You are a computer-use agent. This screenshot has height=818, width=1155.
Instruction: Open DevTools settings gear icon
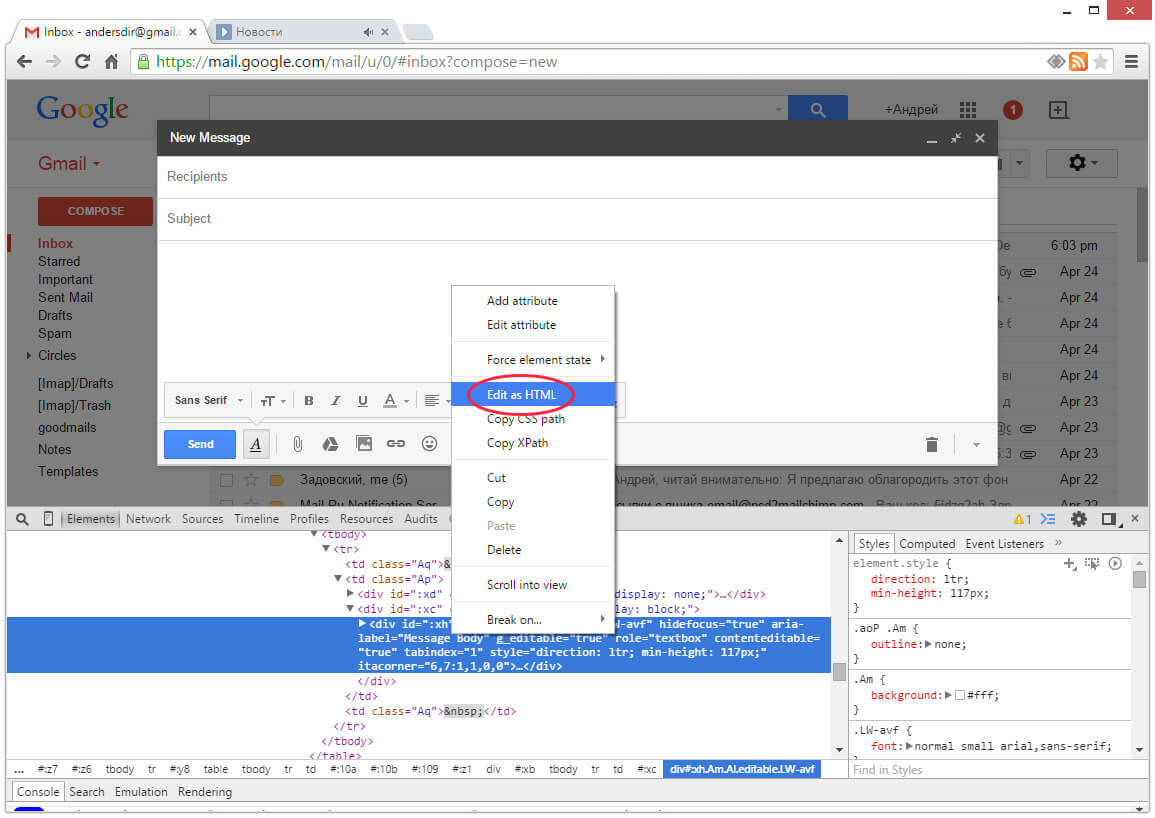tap(1078, 519)
